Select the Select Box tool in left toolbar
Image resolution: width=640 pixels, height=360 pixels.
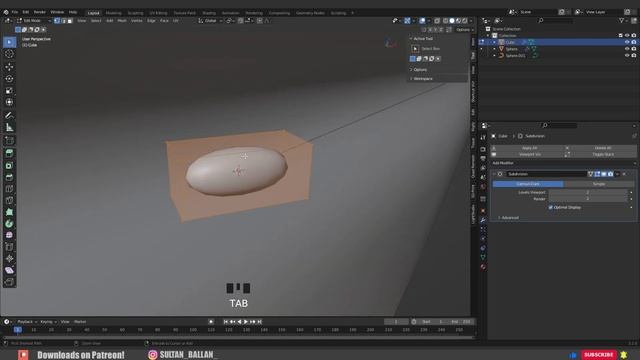click(x=9, y=42)
